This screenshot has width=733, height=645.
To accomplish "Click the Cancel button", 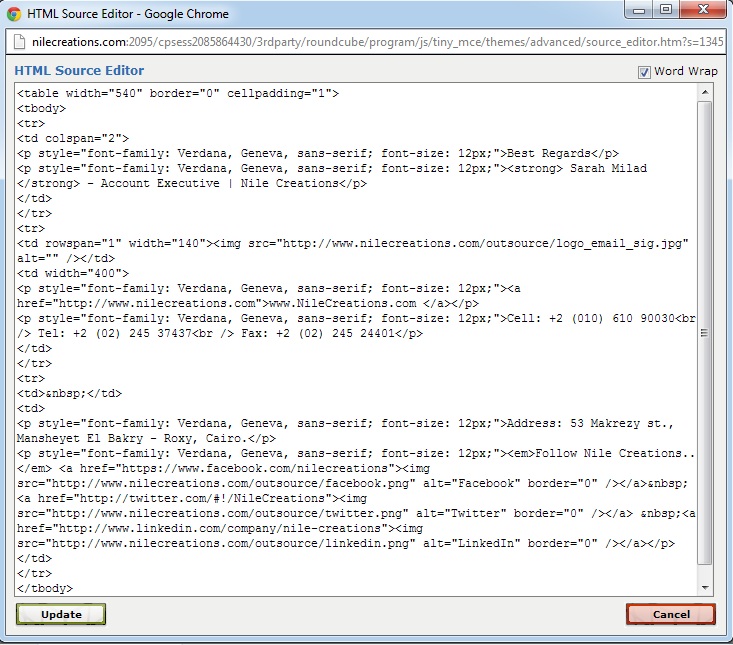I will tap(671, 614).
